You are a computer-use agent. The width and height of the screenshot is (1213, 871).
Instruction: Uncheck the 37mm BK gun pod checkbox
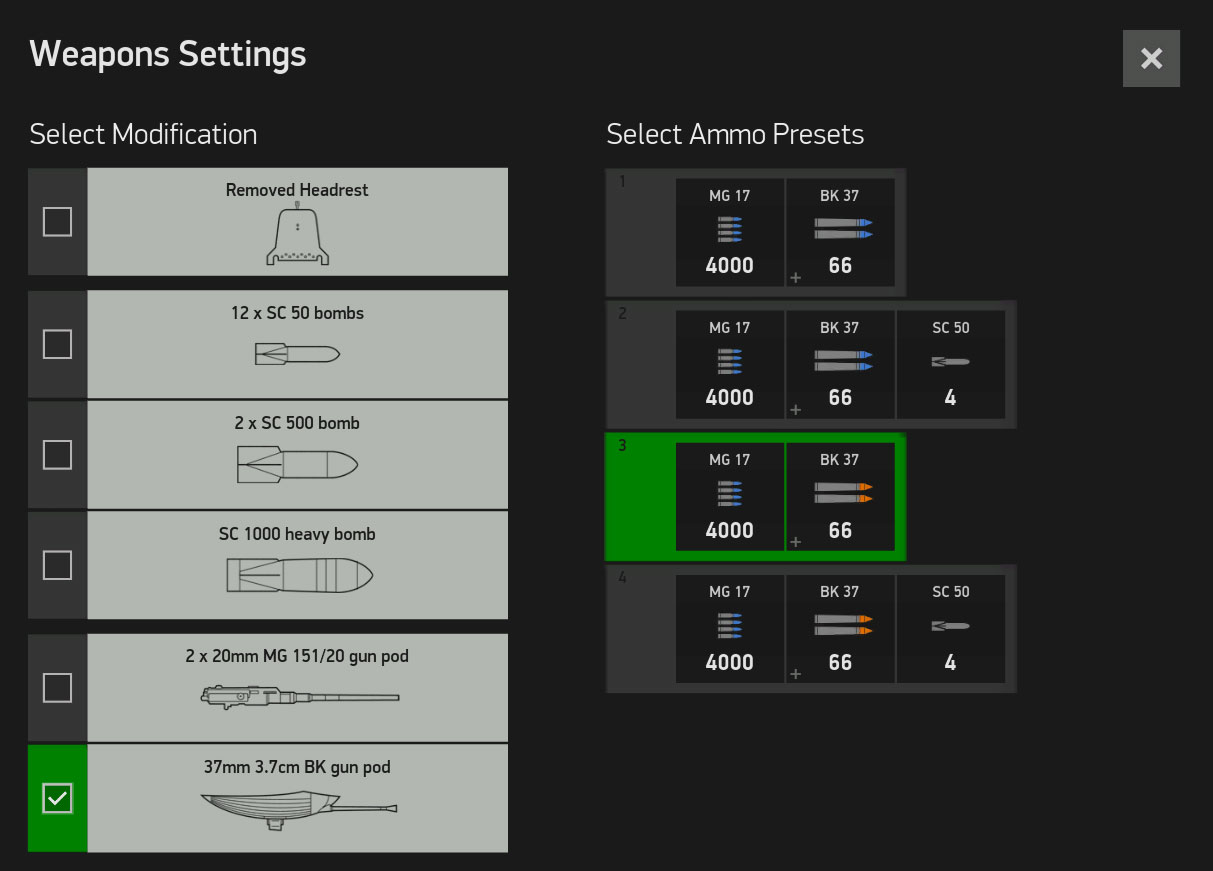coord(57,798)
